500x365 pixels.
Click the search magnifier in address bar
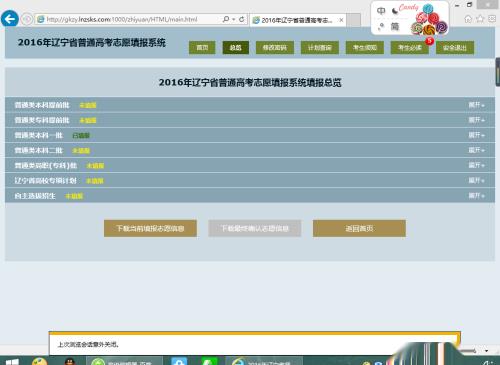226,19
